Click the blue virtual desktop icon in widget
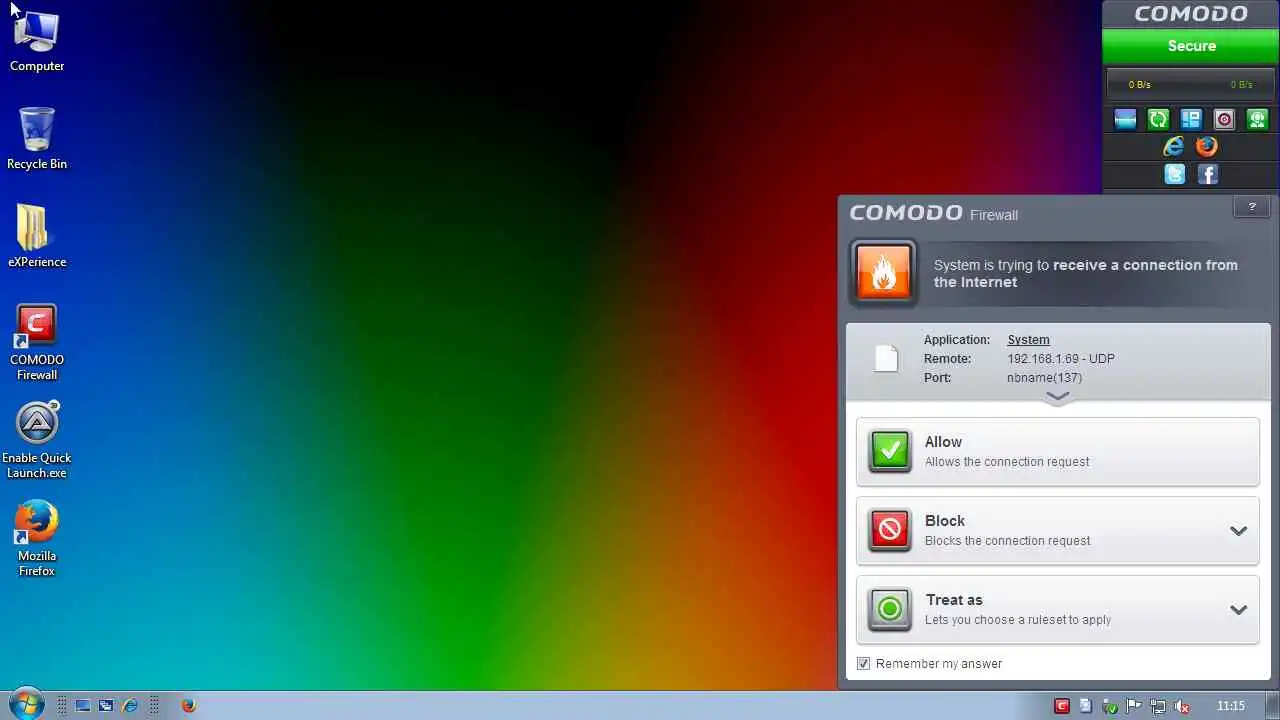 point(1125,120)
